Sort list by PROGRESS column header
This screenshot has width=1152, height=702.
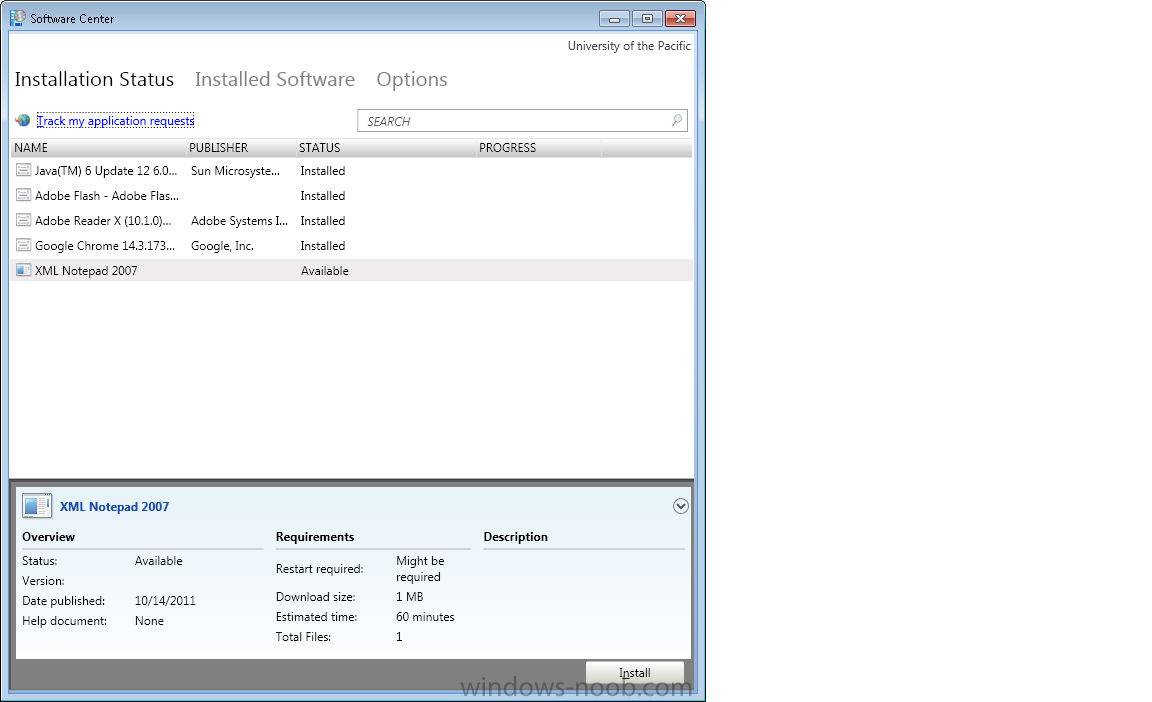point(539,148)
